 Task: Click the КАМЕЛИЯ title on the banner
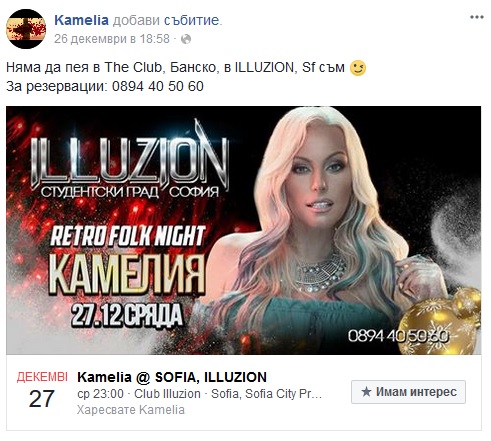(127, 275)
